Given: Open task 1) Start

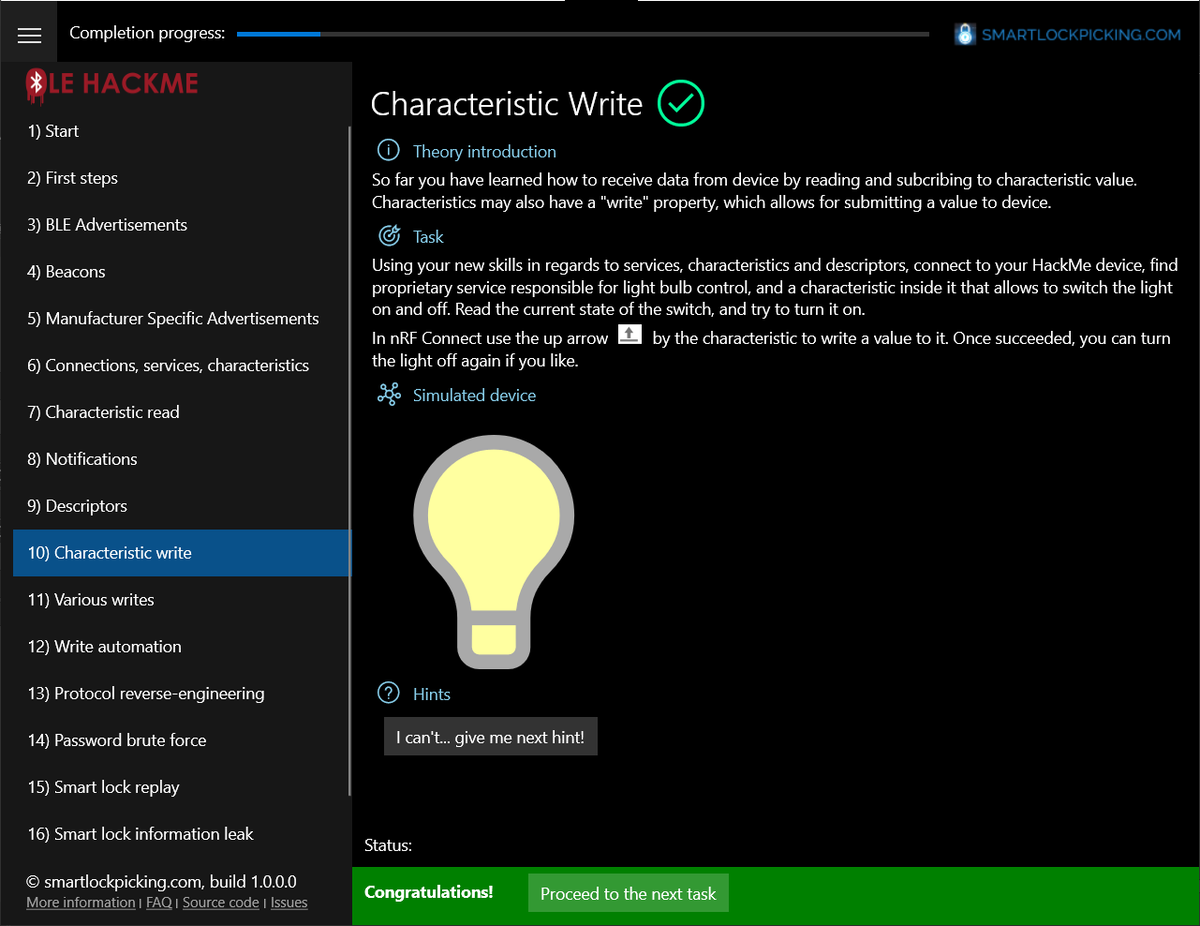Looking at the screenshot, I should (181, 131).
